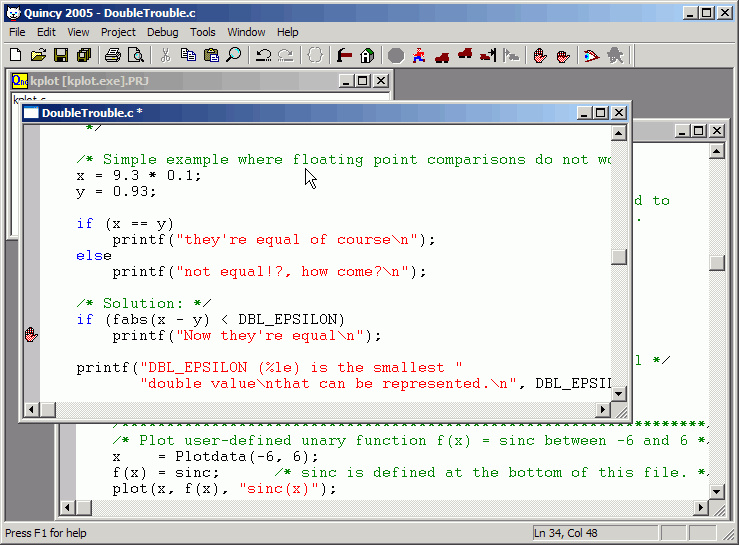
Task: Click the DoubleTrouble.c window title bar
Action: click(x=300, y=112)
